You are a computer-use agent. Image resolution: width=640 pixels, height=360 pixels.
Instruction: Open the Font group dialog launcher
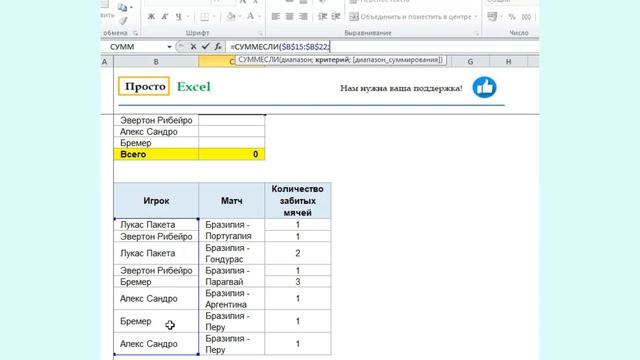coord(260,33)
